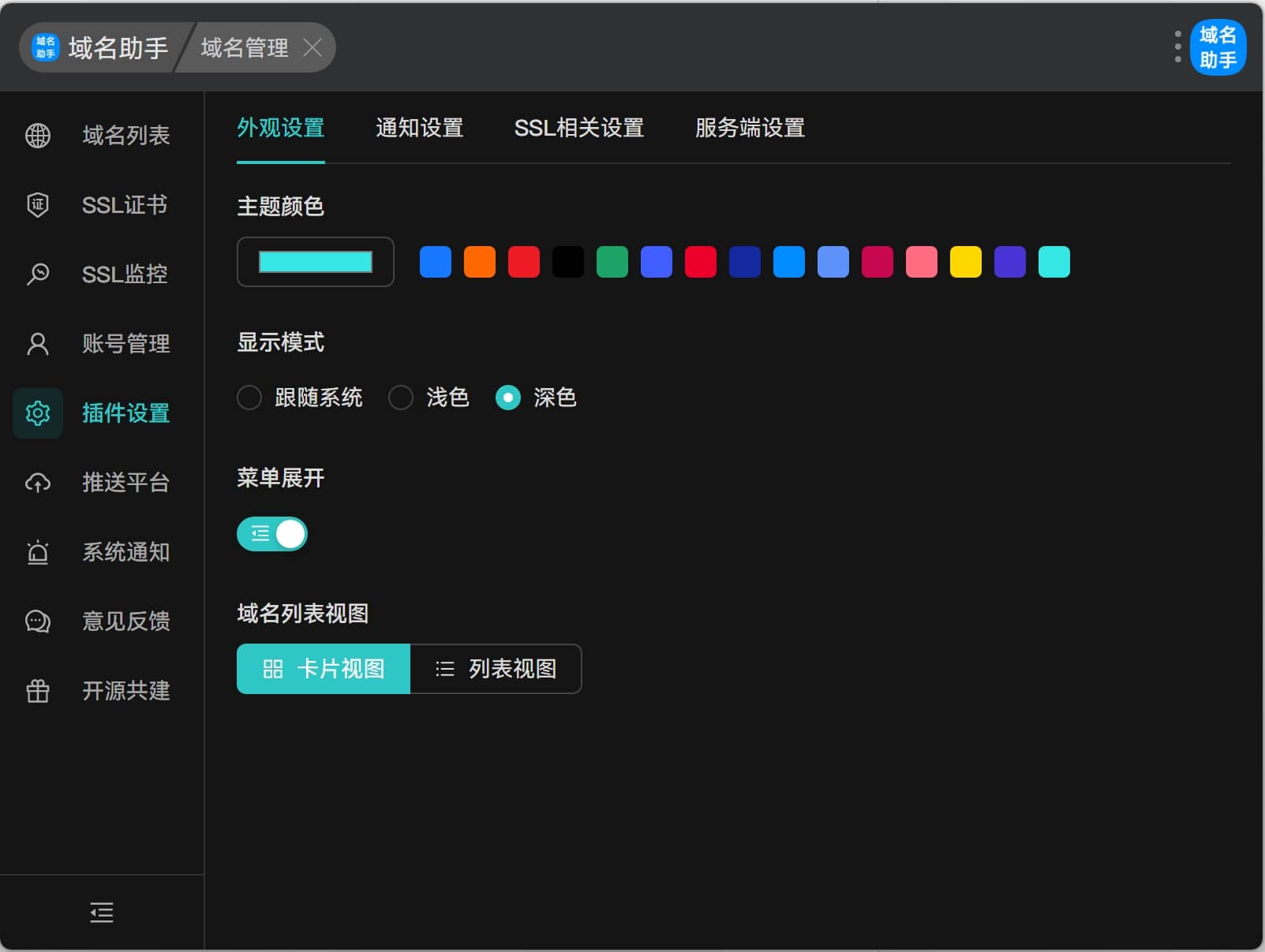The height and width of the screenshot is (952, 1265).
Task: Pick the orange theme swatch
Action: pos(480,262)
